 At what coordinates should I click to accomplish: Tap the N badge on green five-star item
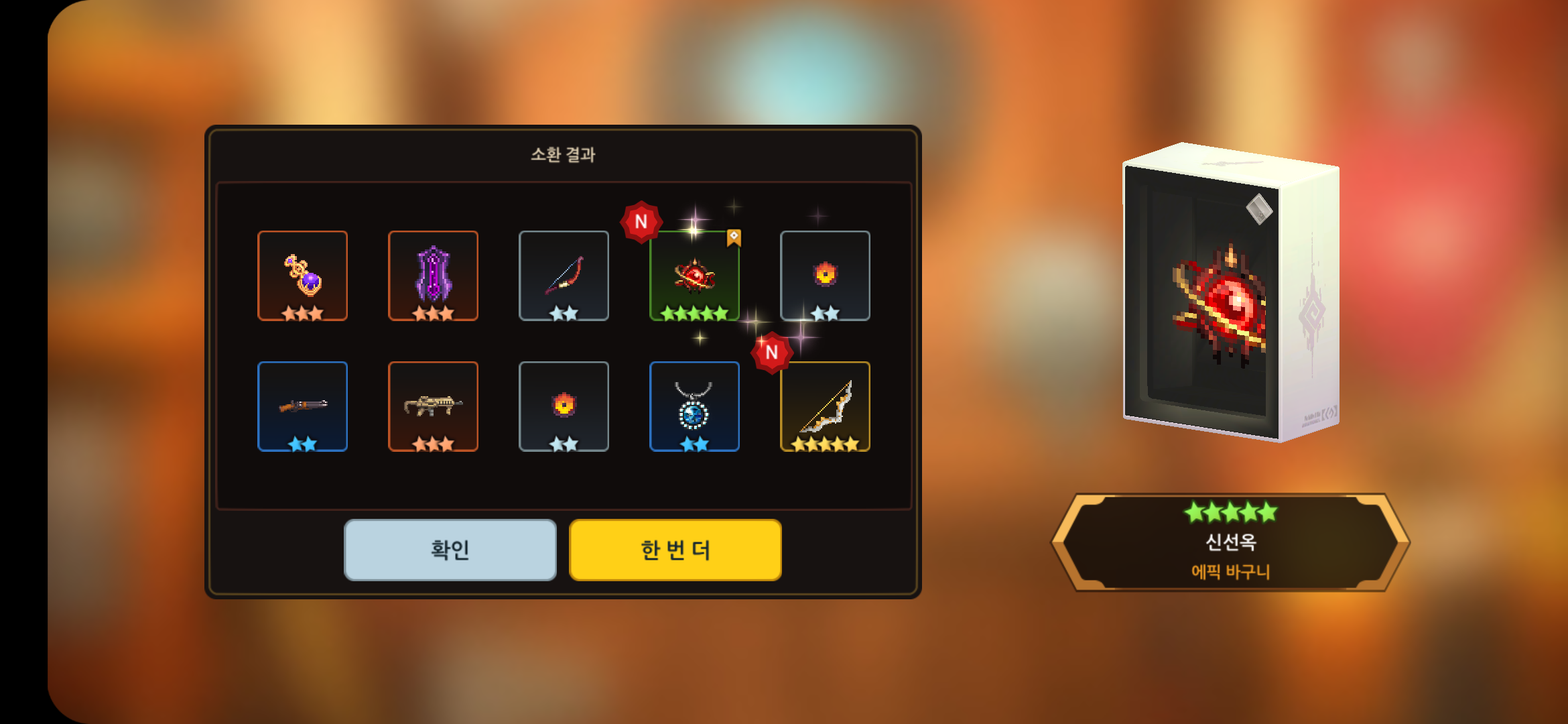[x=641, y=222]
